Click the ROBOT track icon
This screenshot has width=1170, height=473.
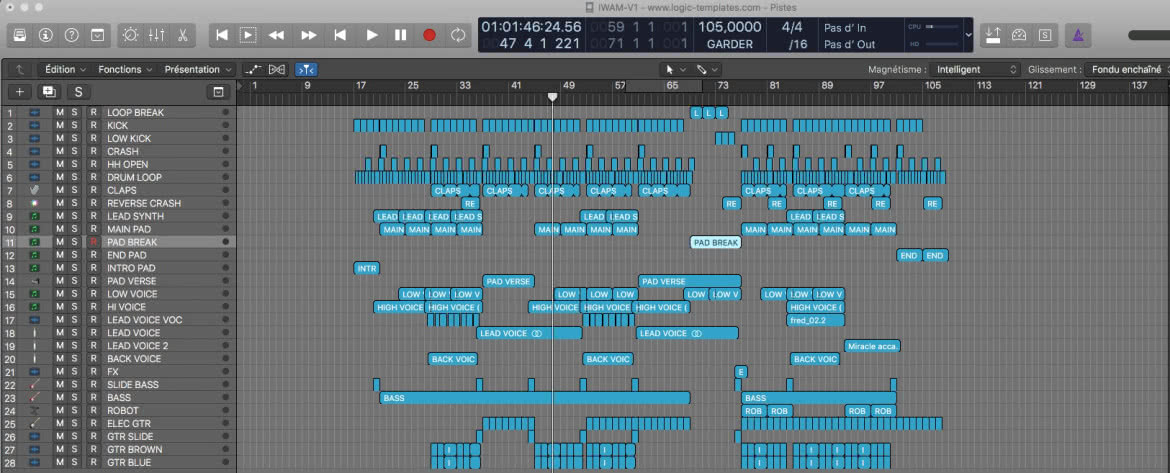tap(34, 410)
